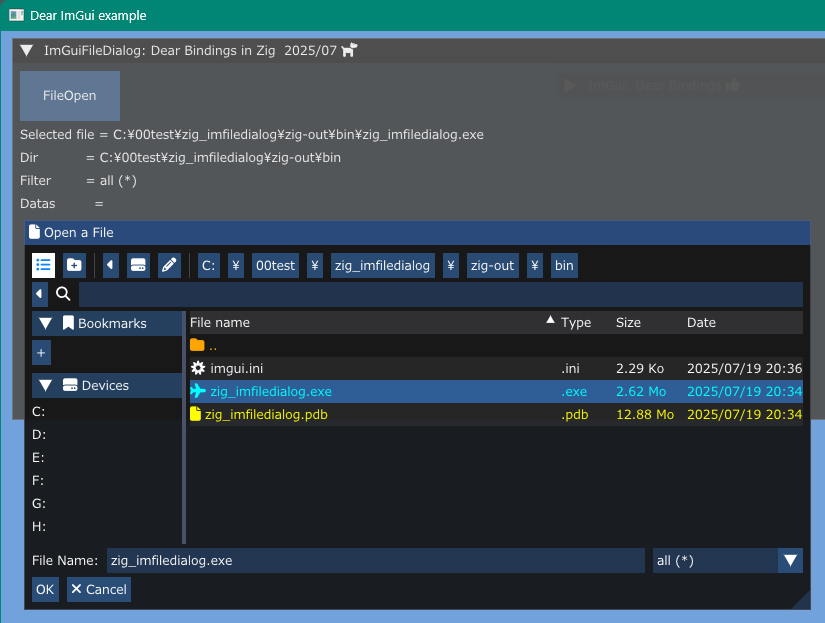Click the FileOpen button

coord(70,96)
